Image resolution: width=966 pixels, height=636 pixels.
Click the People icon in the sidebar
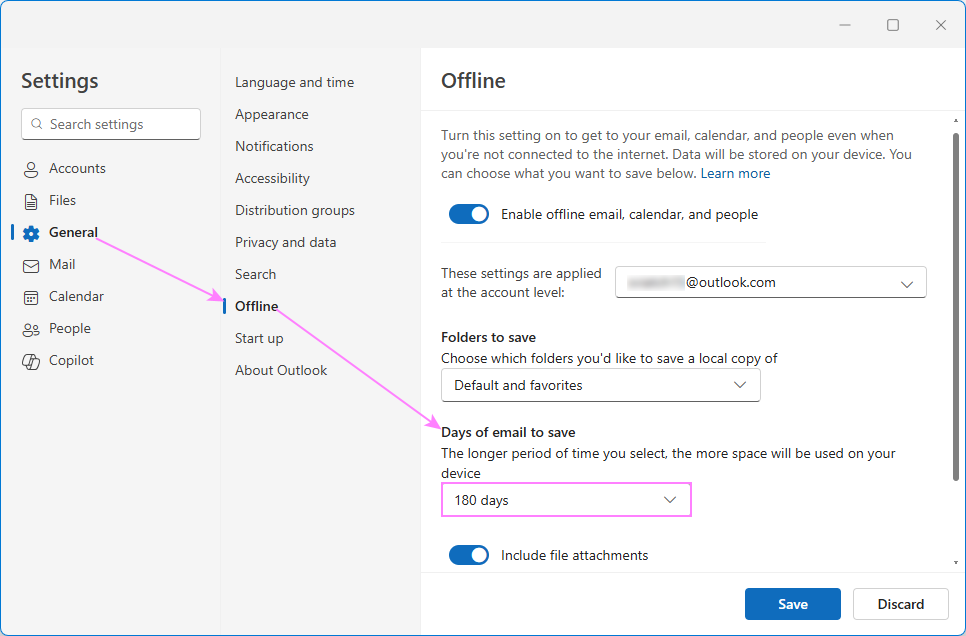coord(30,328)
